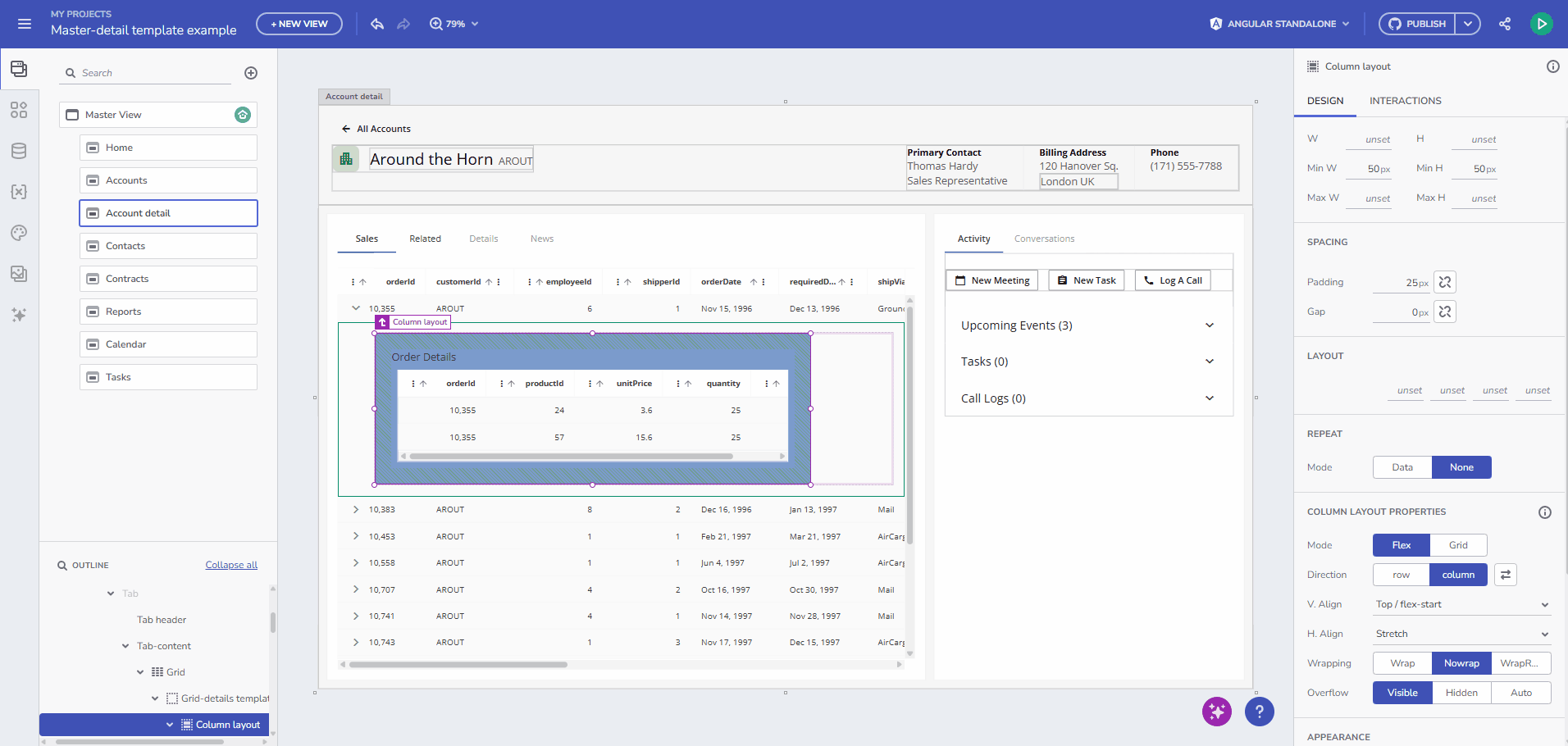The height and width of the screenshot is (746, 1568).
Task: Set Overflow to Hidden
Action: pyautogui.click(x=1461, y=693)
